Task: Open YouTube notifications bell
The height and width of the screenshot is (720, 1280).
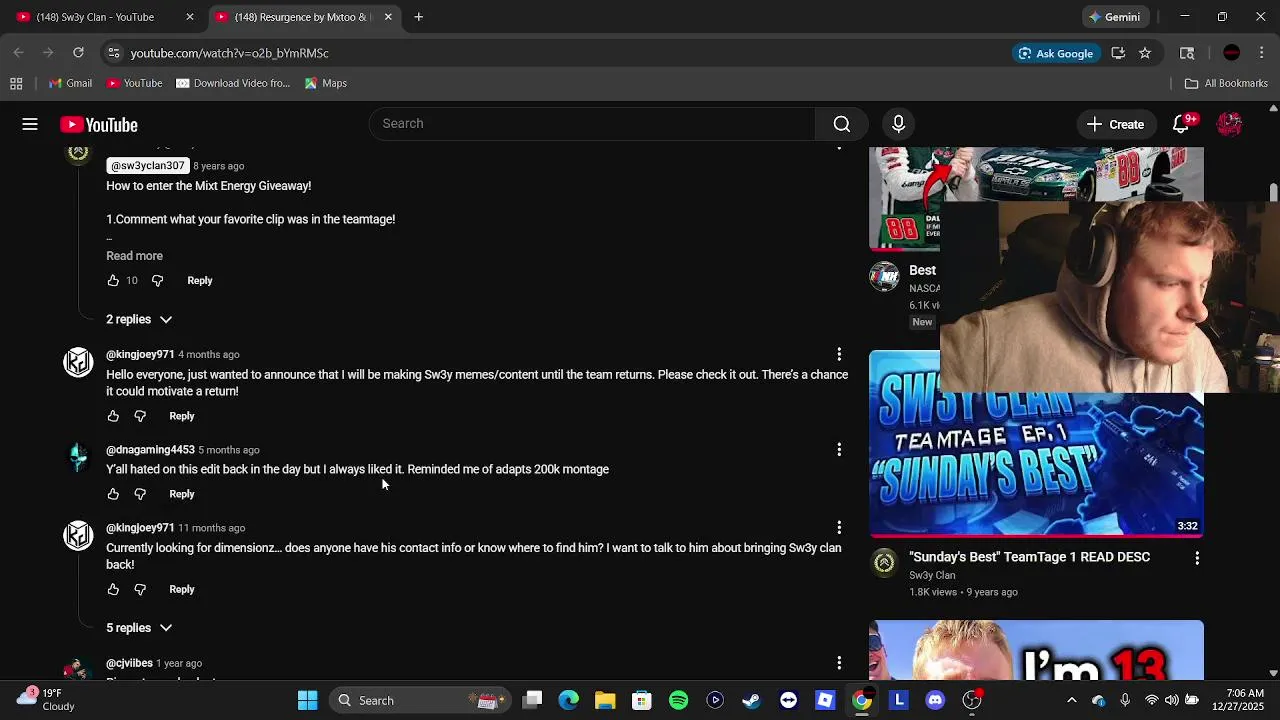Action: pos(1182,124)
